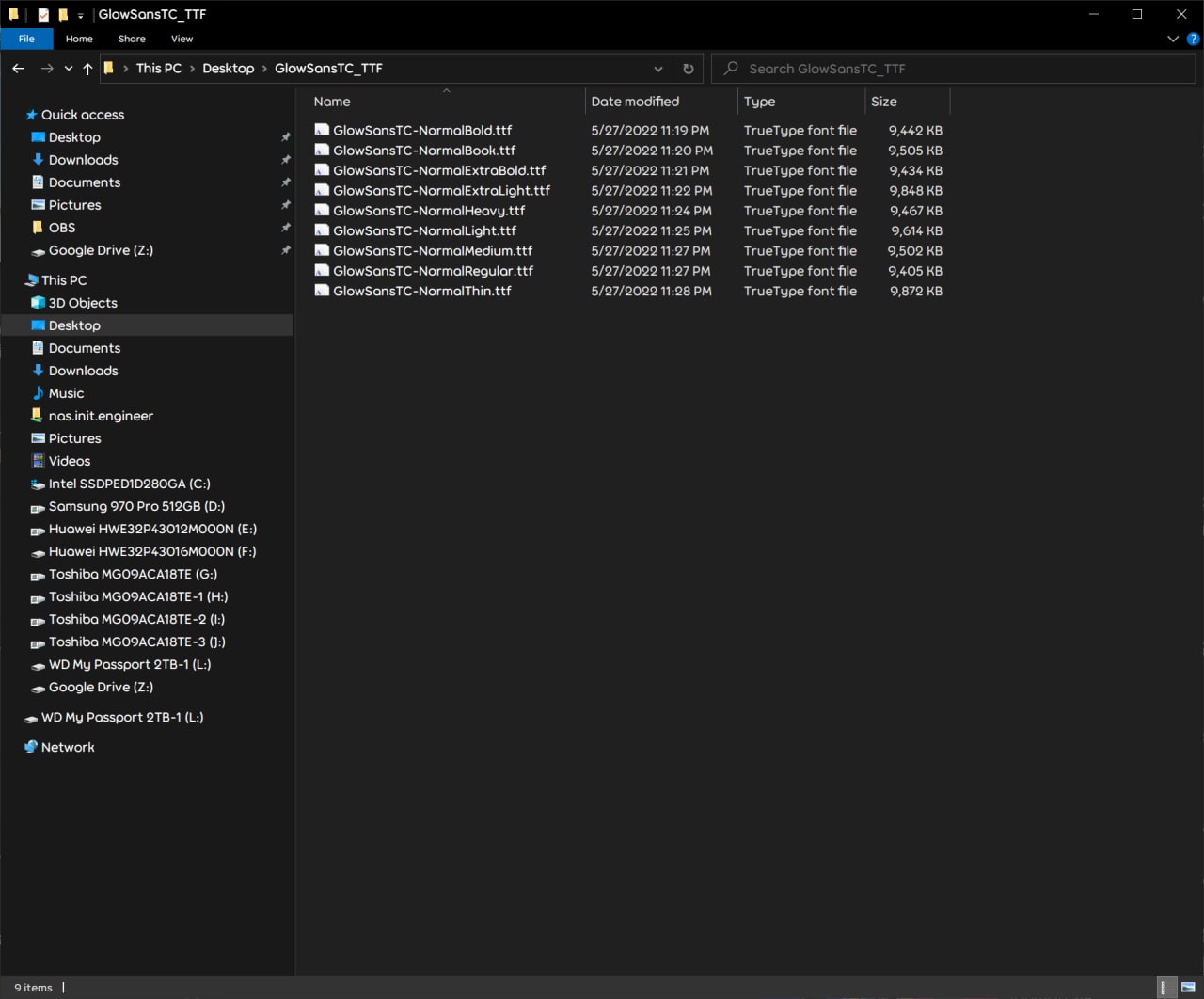Select the OBS folder in Quick access

[x=62, y=228]
